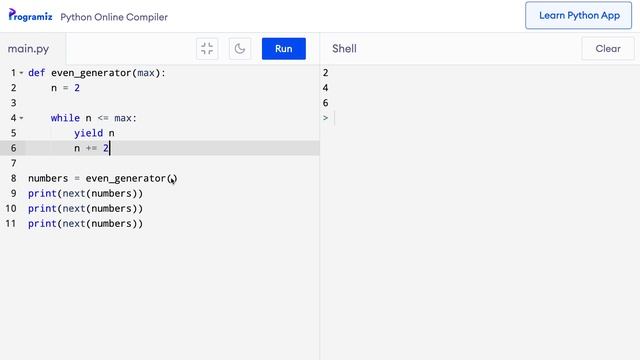Collapse the def even_generator fold arrow

tap(22, 73)
